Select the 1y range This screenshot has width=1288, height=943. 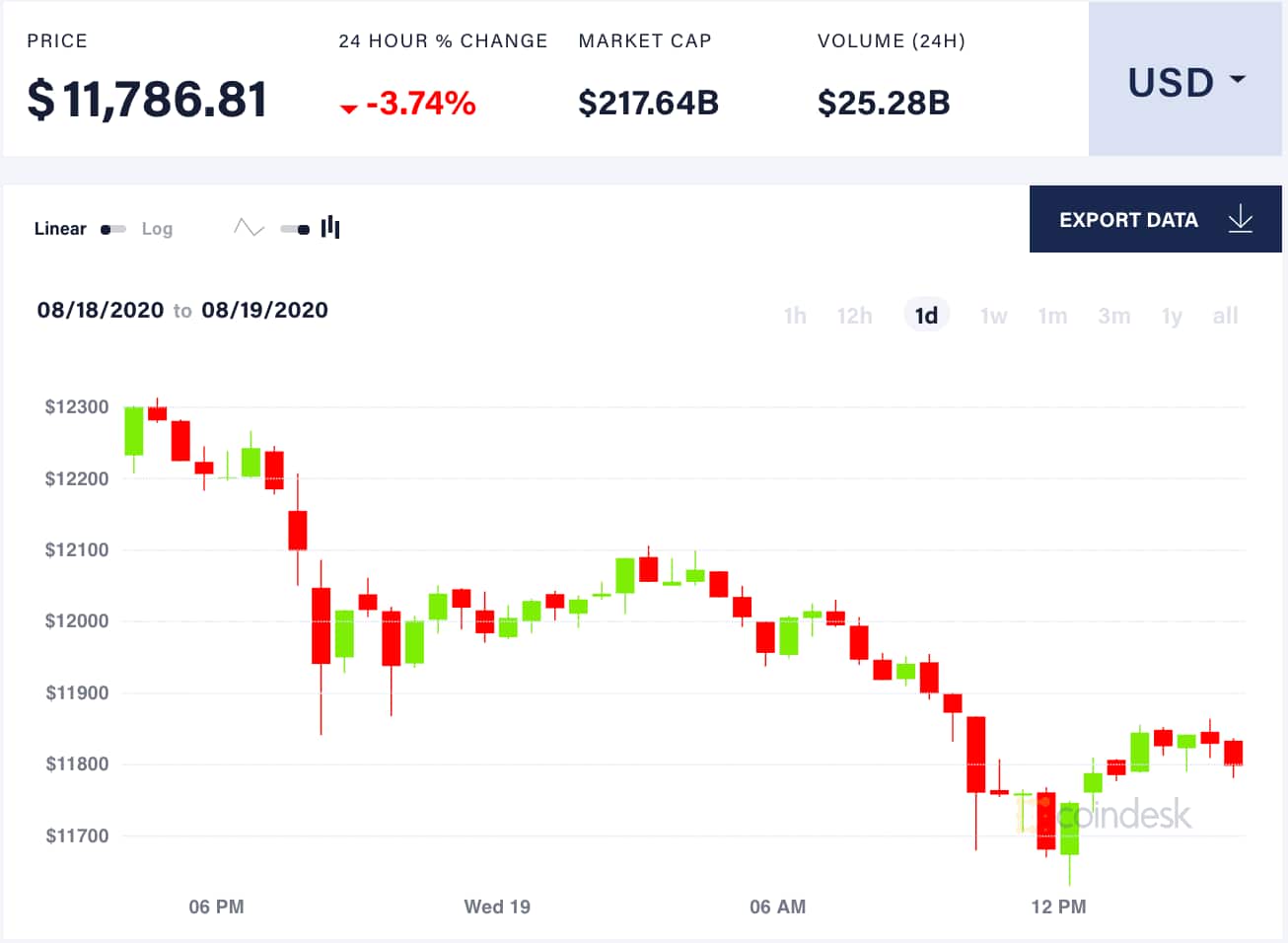(x=1172, y=315)
